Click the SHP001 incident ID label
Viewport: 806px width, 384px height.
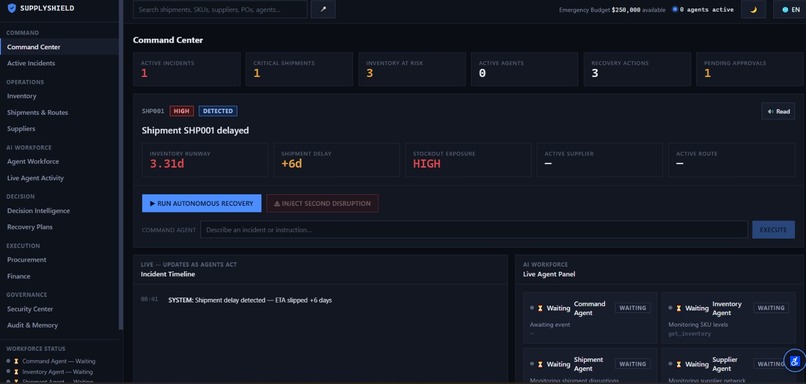(x=153, y=111)
